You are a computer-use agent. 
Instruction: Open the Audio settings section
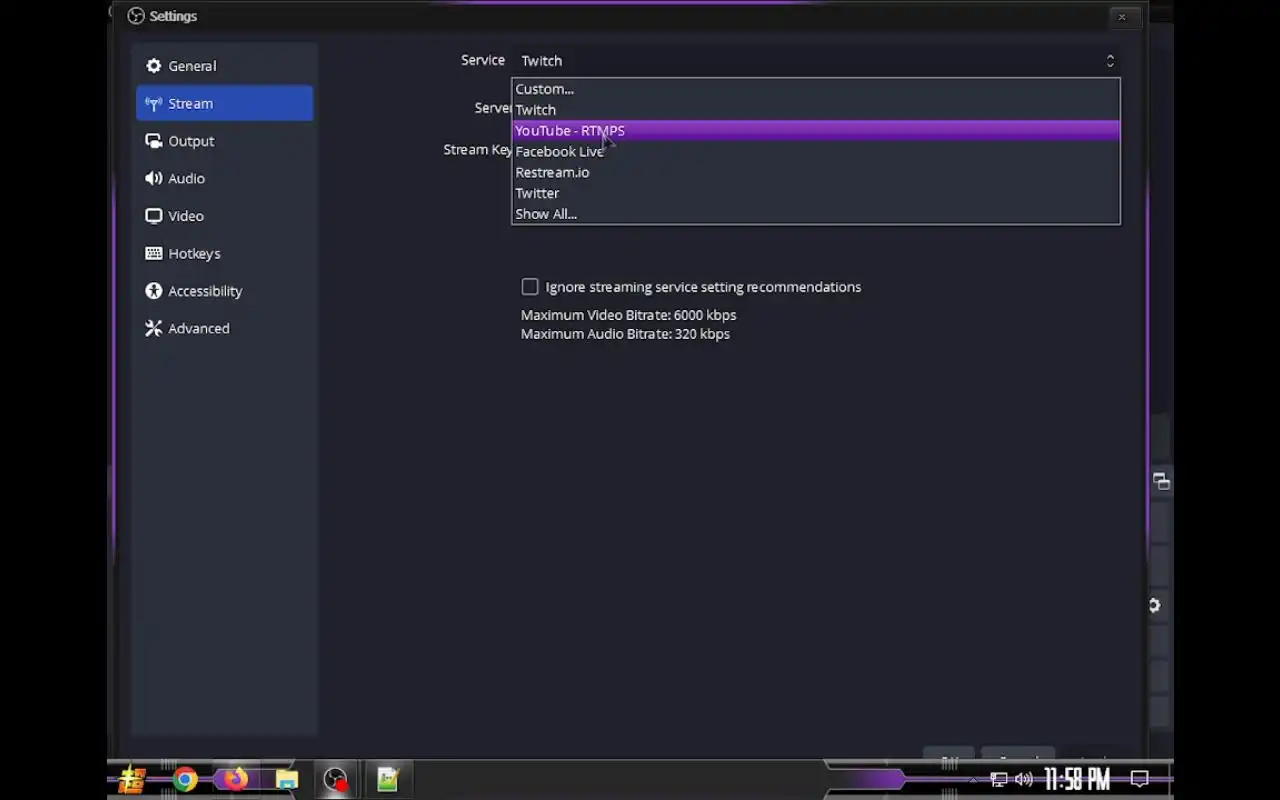[224, 178]
